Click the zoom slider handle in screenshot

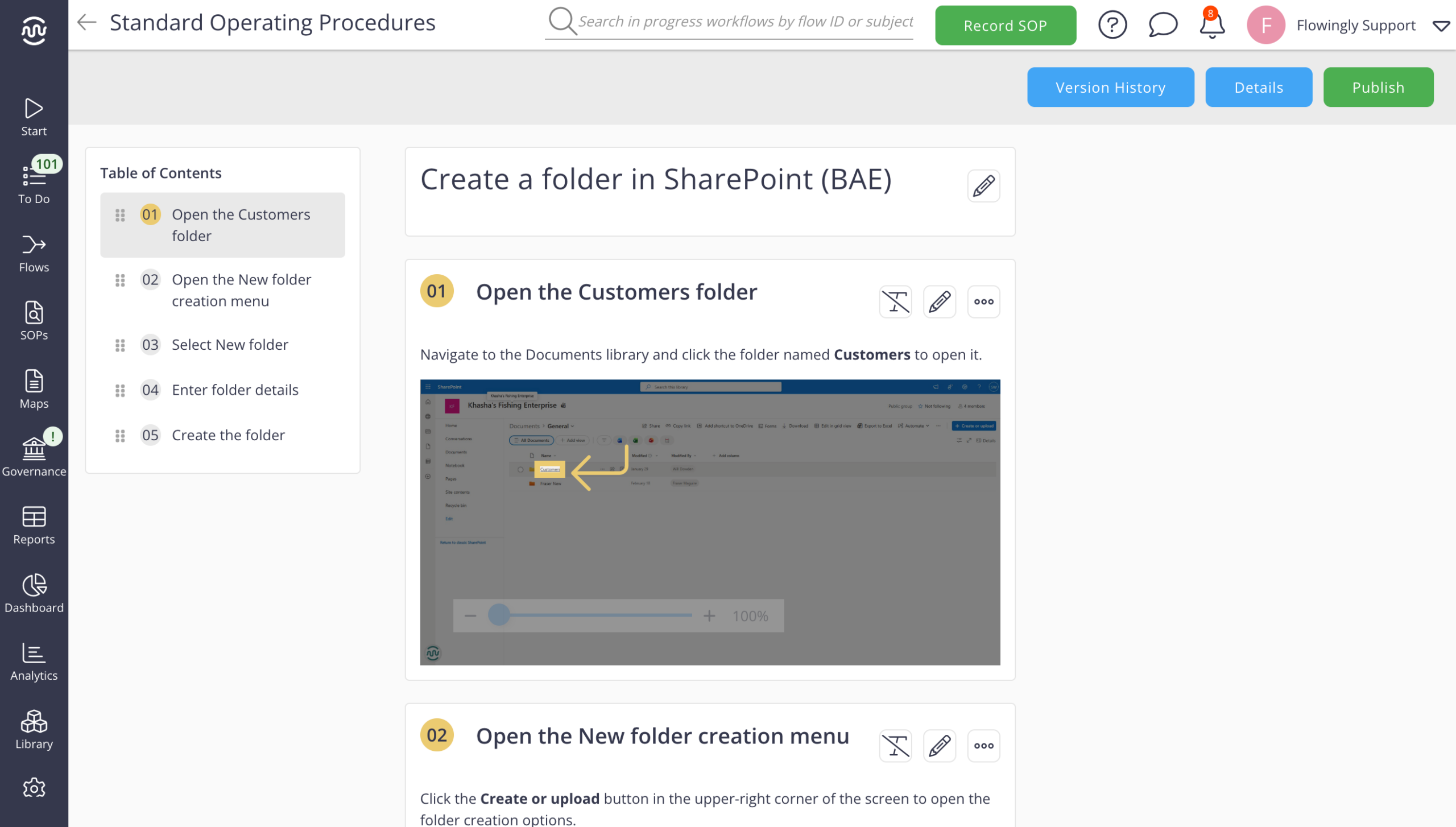[x=499, y=615]
